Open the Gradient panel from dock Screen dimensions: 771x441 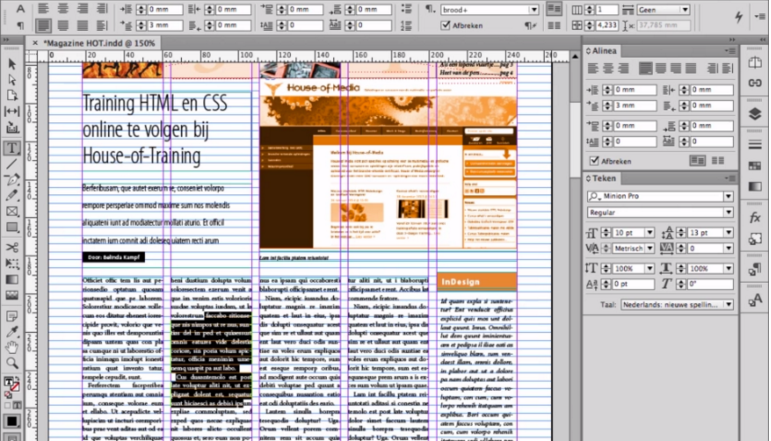click(x=755, y=186)
